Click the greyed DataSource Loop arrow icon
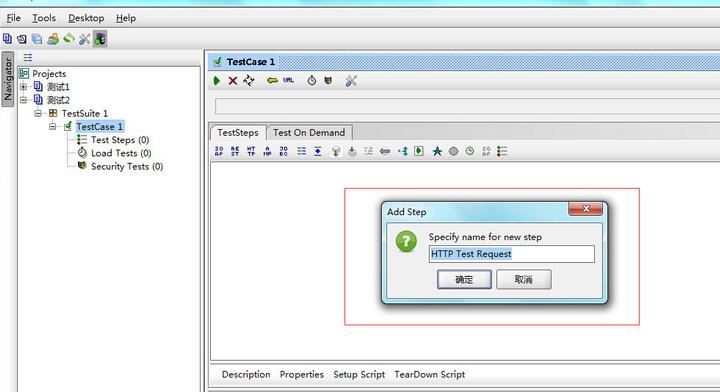This screenshot has height=392, width=720. point(385,151)
